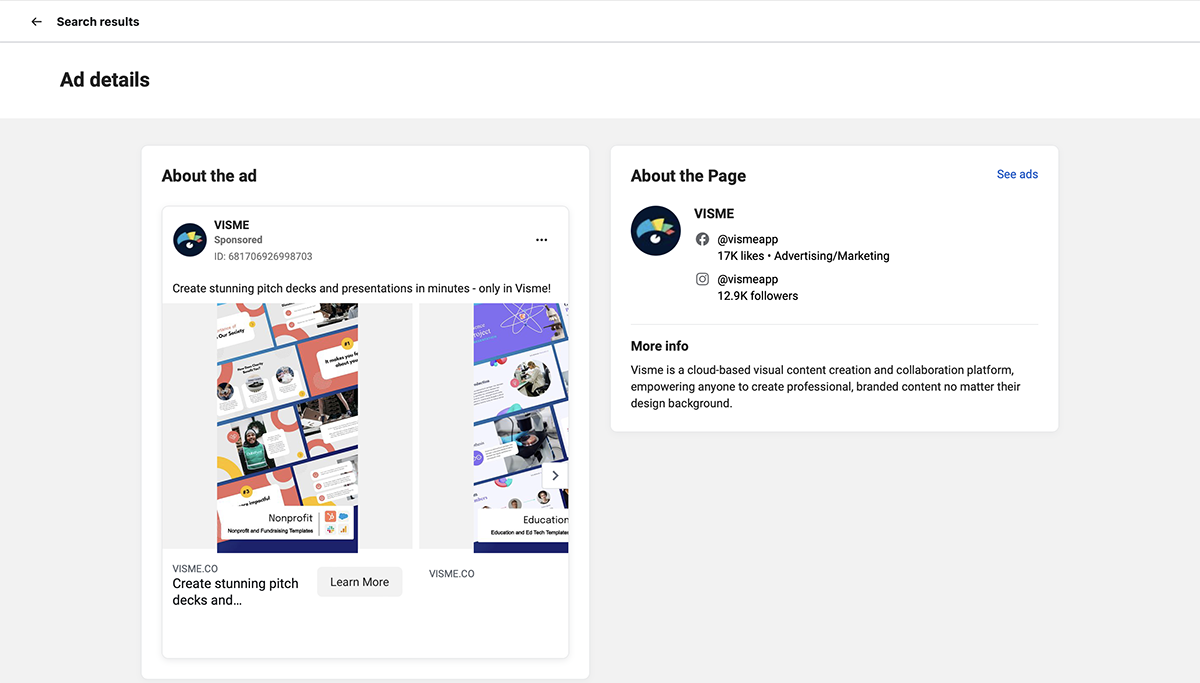Open the three-dot options menu on the ad
Screen dimensions: 1200x683
point(541,240)
